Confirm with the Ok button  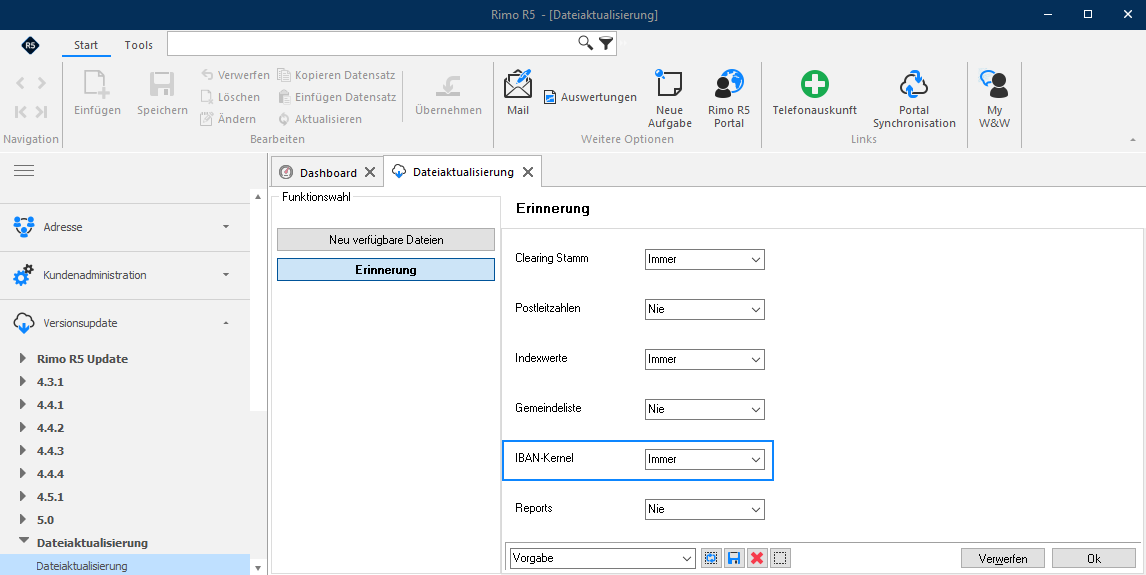click(1094, 559)
